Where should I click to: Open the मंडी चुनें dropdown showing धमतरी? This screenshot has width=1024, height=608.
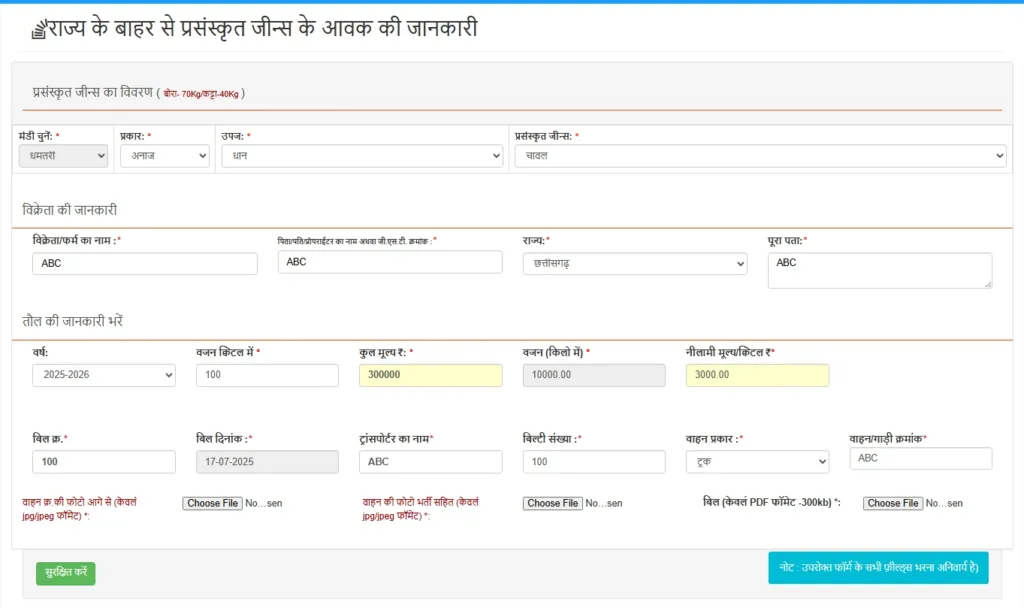coord(63,156)
